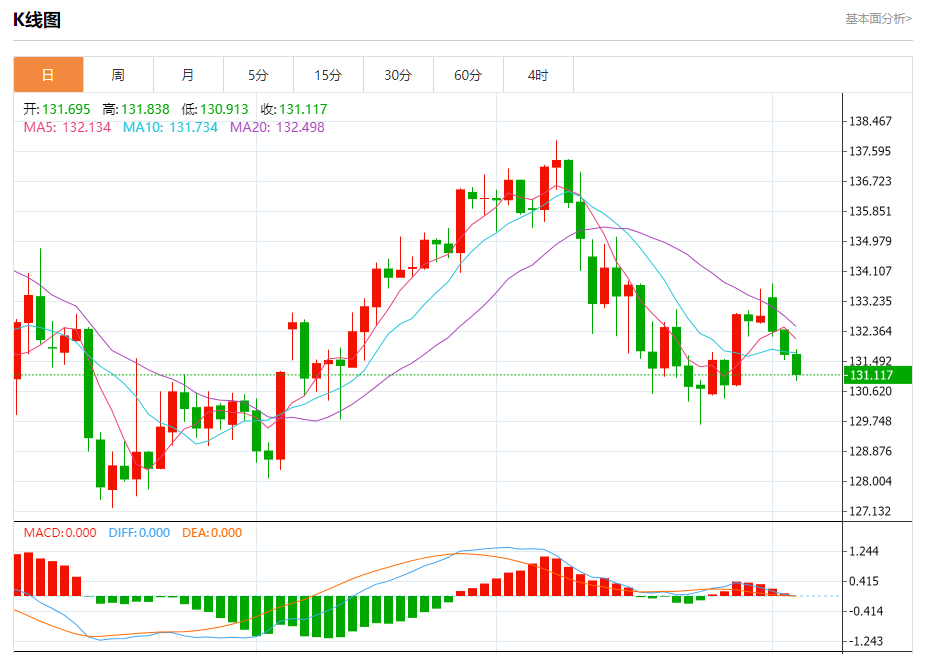
Task: Click the MA10 value 131.734
Action: [x=193, y=127]
